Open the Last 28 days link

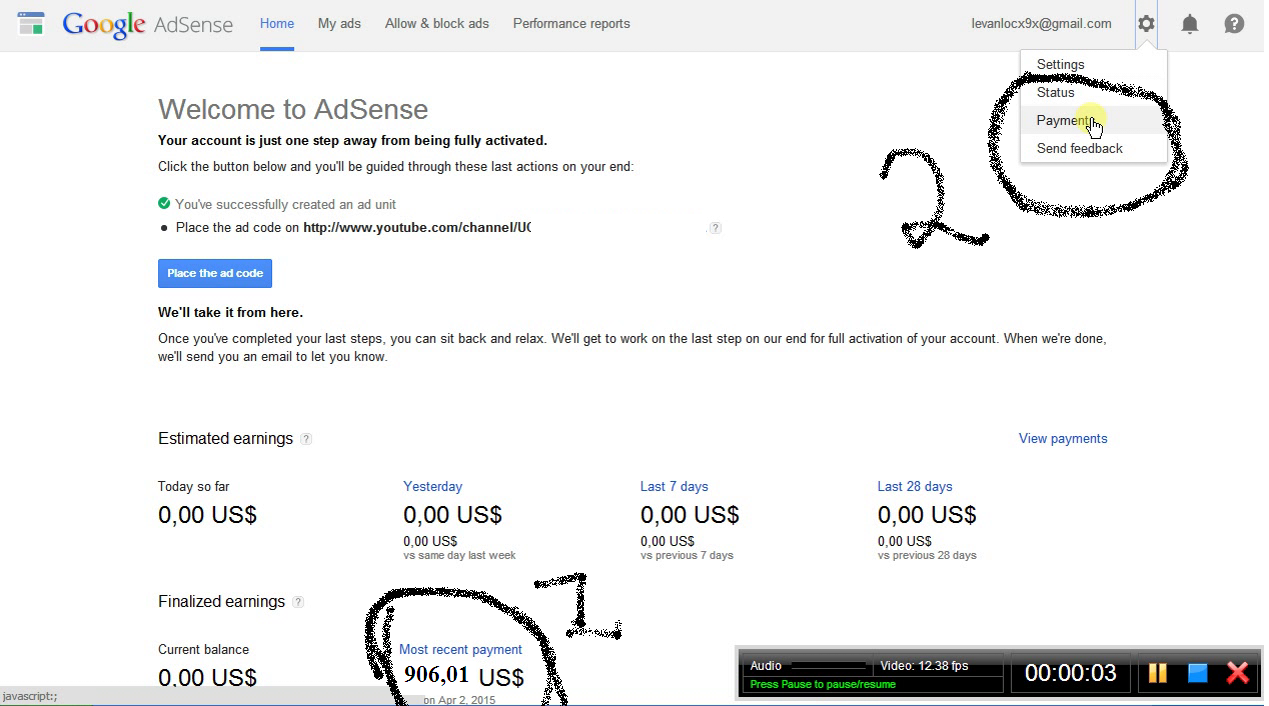click(x=915, y=487)
